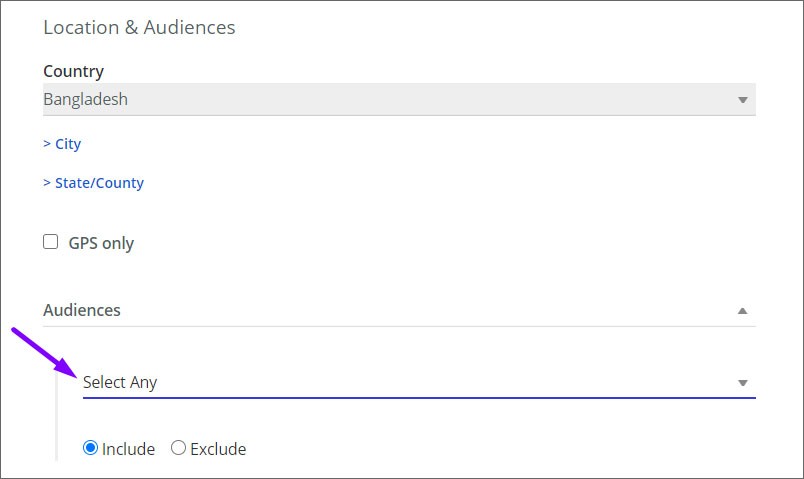Image resolution: width=804 pixels, height=479 pixels.
Task: Click the Audiences title text
Action: 82,310
